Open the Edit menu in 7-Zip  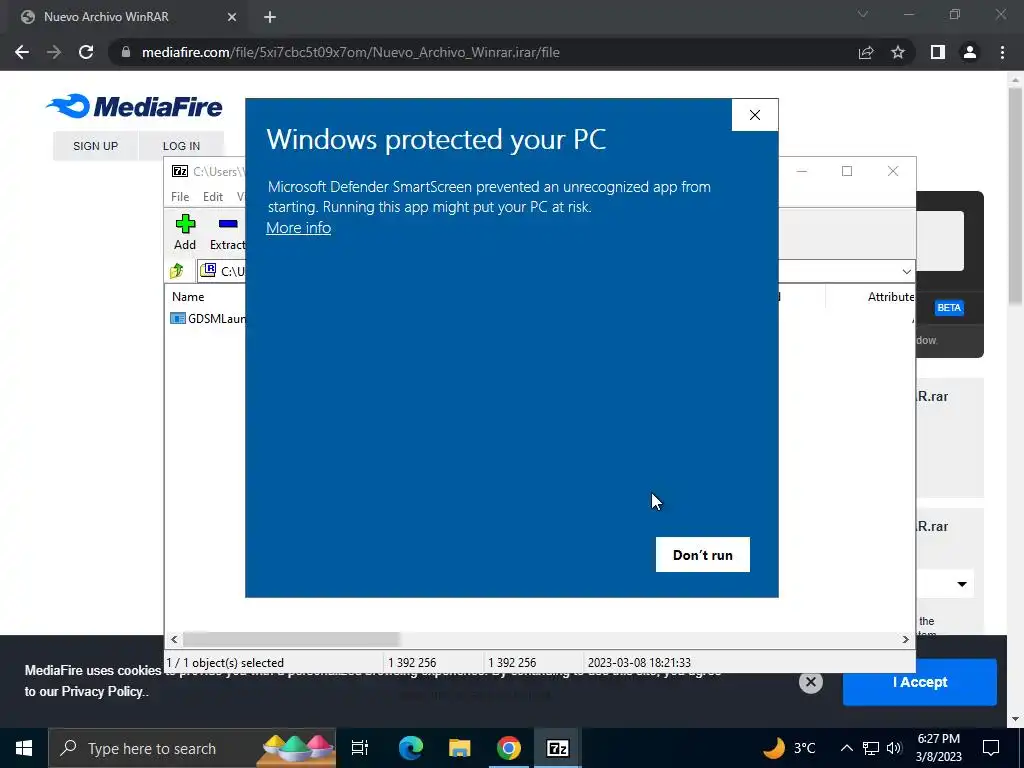[x=212, y=197]
